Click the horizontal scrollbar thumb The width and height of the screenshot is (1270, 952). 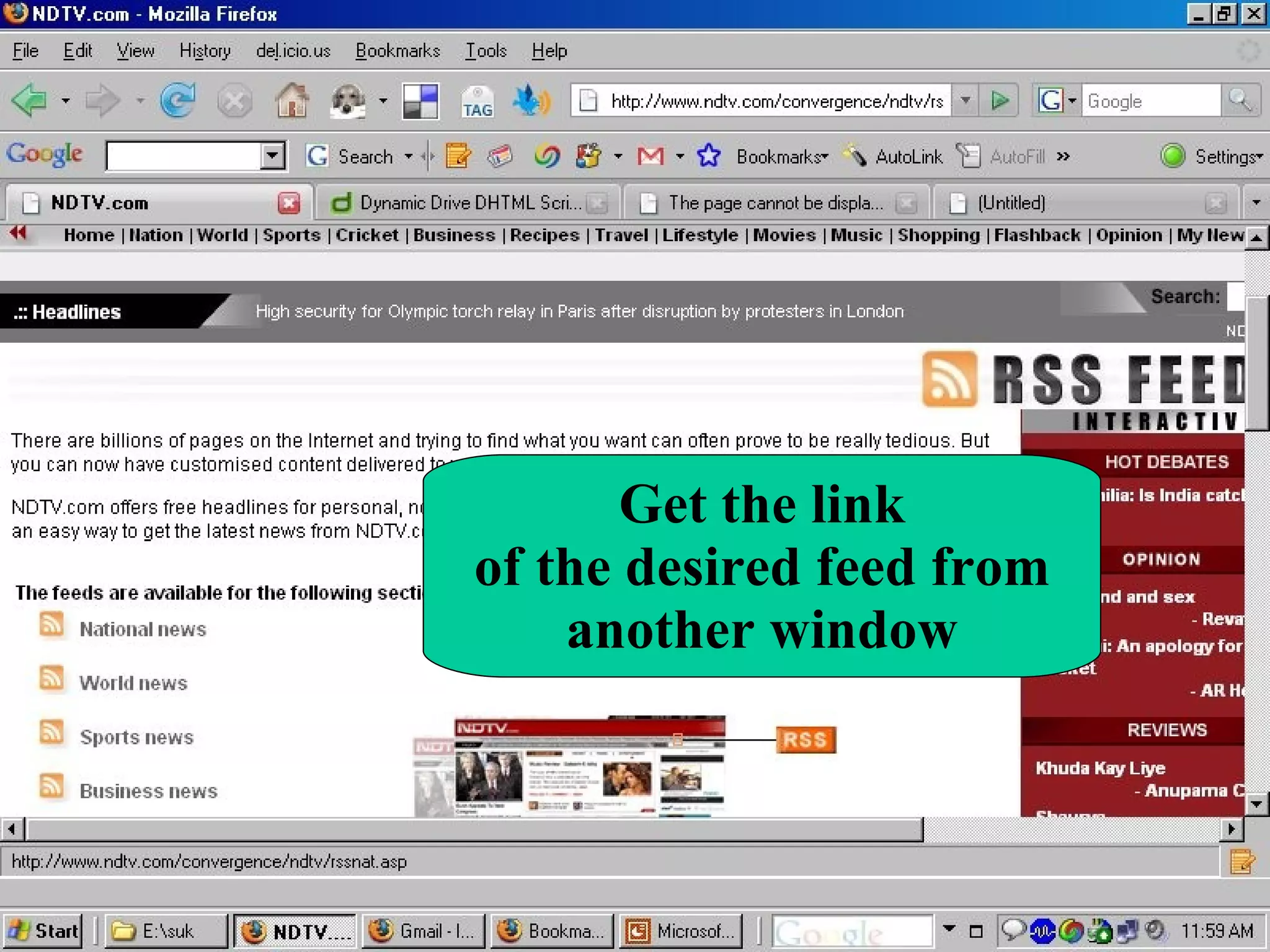click(475, 829)
